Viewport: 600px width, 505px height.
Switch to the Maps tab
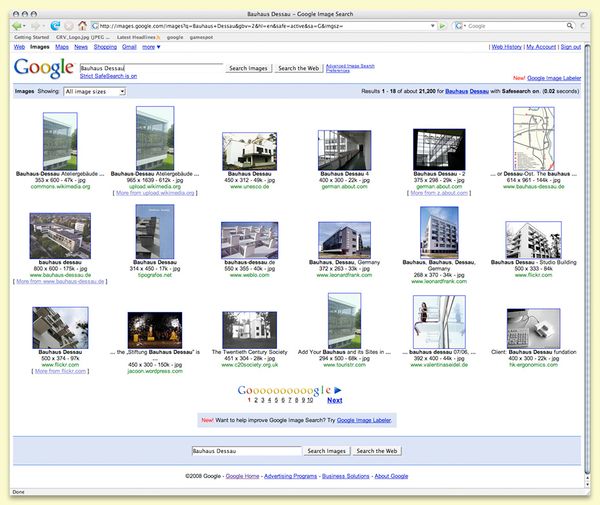pos(62,47)
